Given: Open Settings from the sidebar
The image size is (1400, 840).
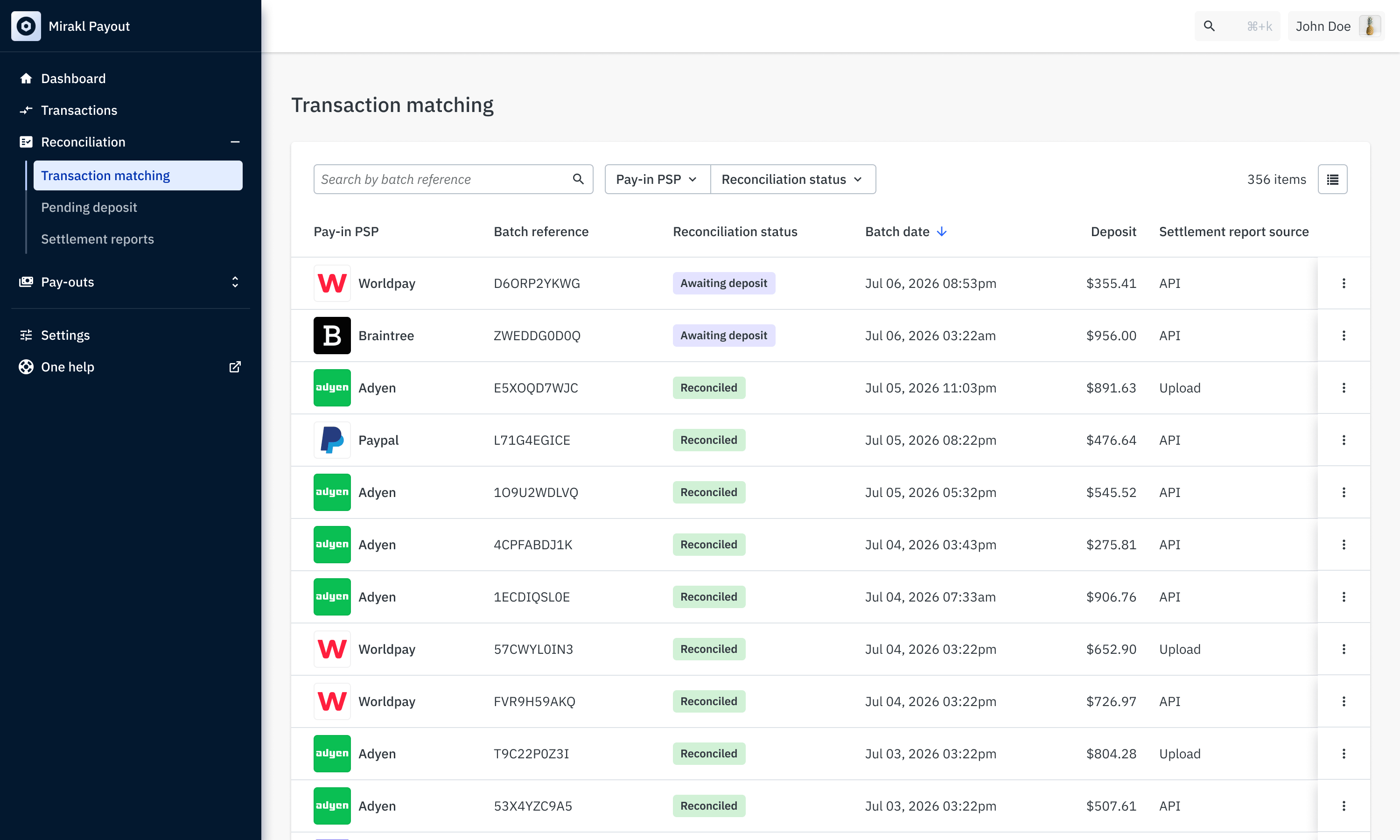Looking at the screenshot, I should pos(65,336).
